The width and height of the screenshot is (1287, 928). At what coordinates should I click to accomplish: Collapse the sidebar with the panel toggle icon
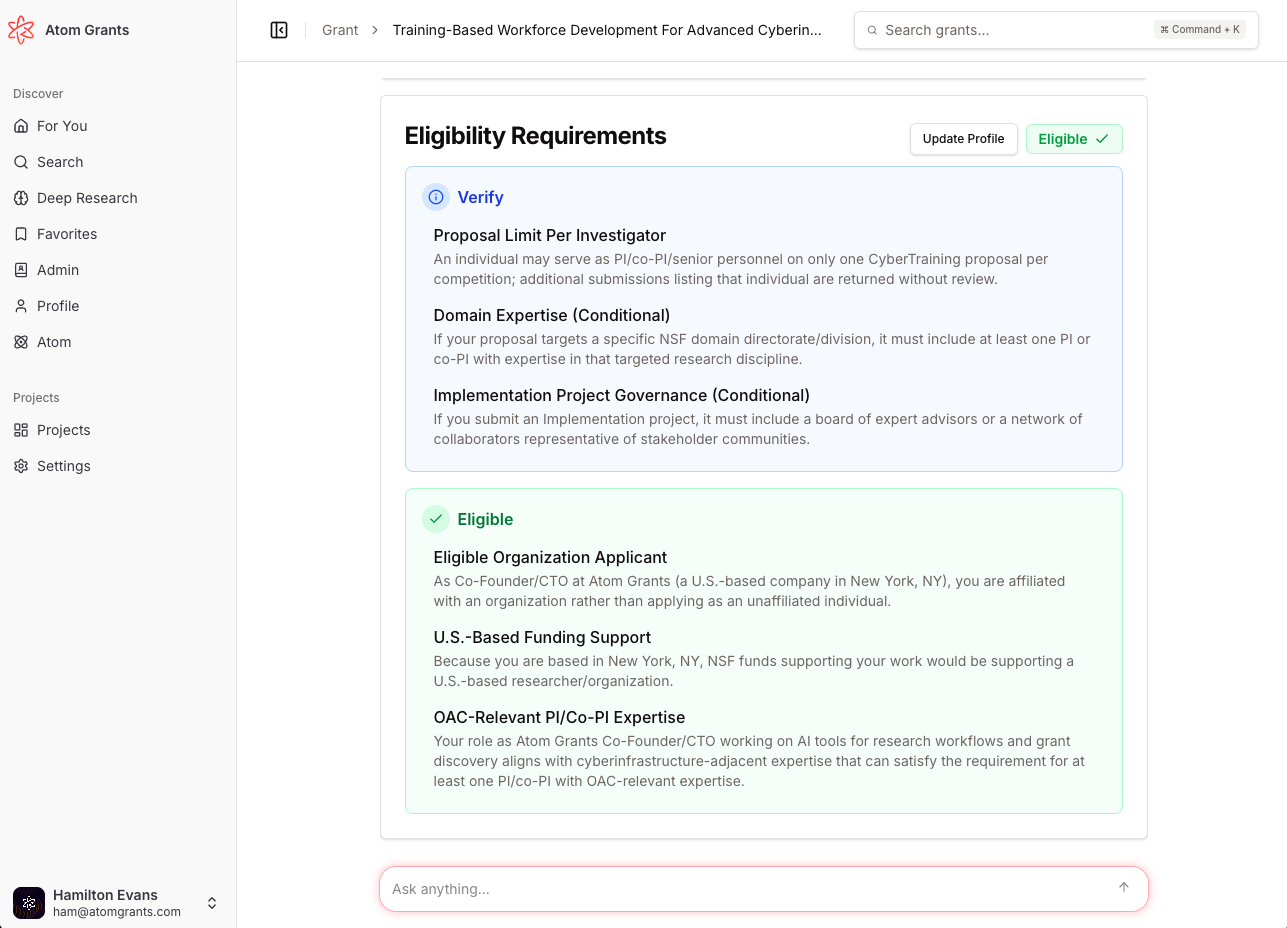pyautogui.click(x=279, y=30)
